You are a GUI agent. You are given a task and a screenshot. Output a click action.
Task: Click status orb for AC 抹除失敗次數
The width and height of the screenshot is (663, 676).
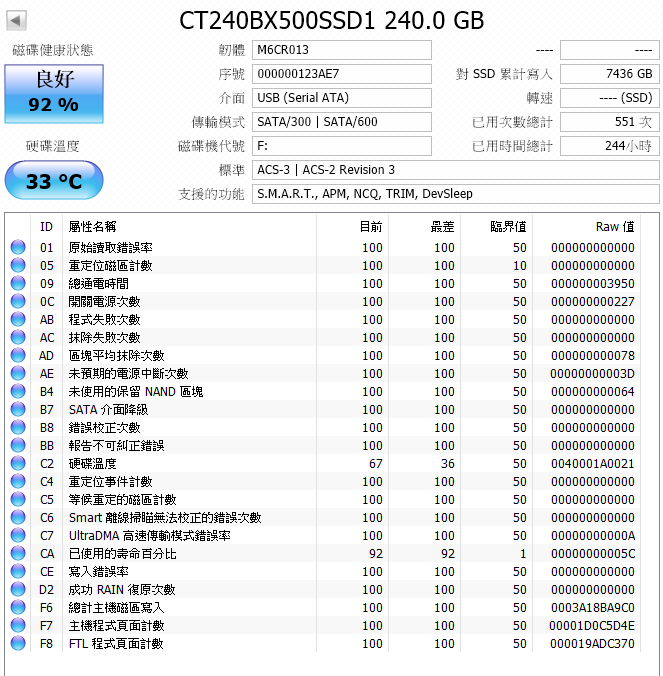[18, 338]
